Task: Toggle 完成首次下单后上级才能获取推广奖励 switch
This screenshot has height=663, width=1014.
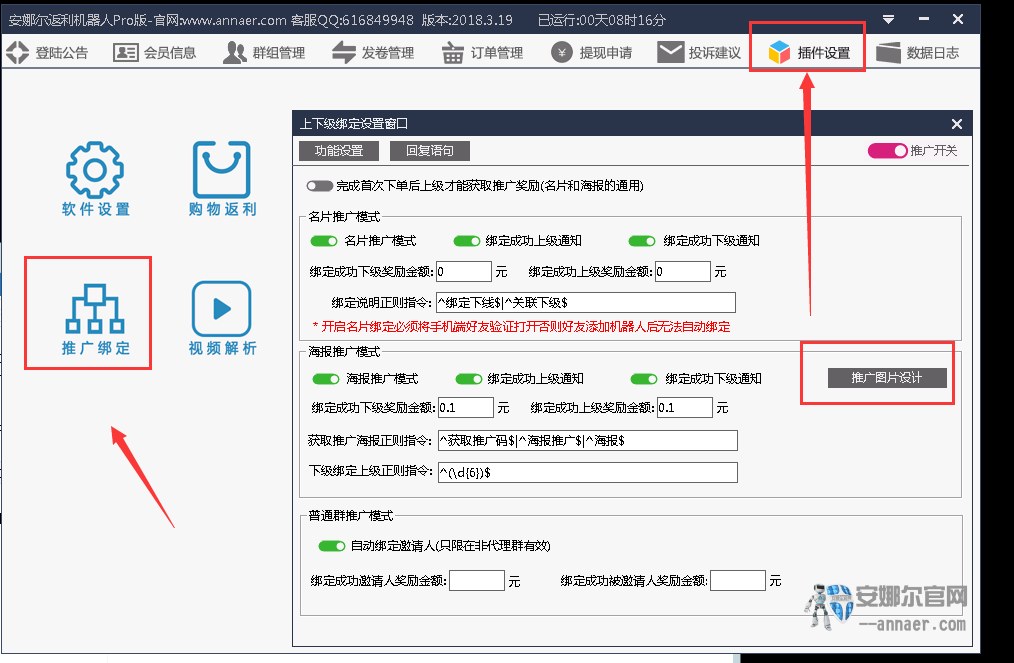Action: [x=319, y=186]
